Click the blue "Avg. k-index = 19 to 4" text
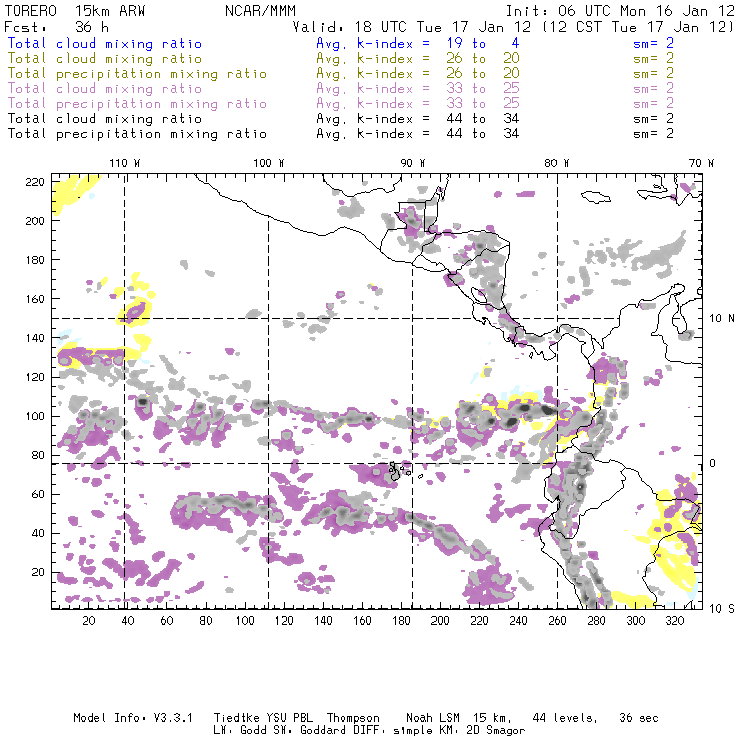740x740 pixels. click(418, 43)
